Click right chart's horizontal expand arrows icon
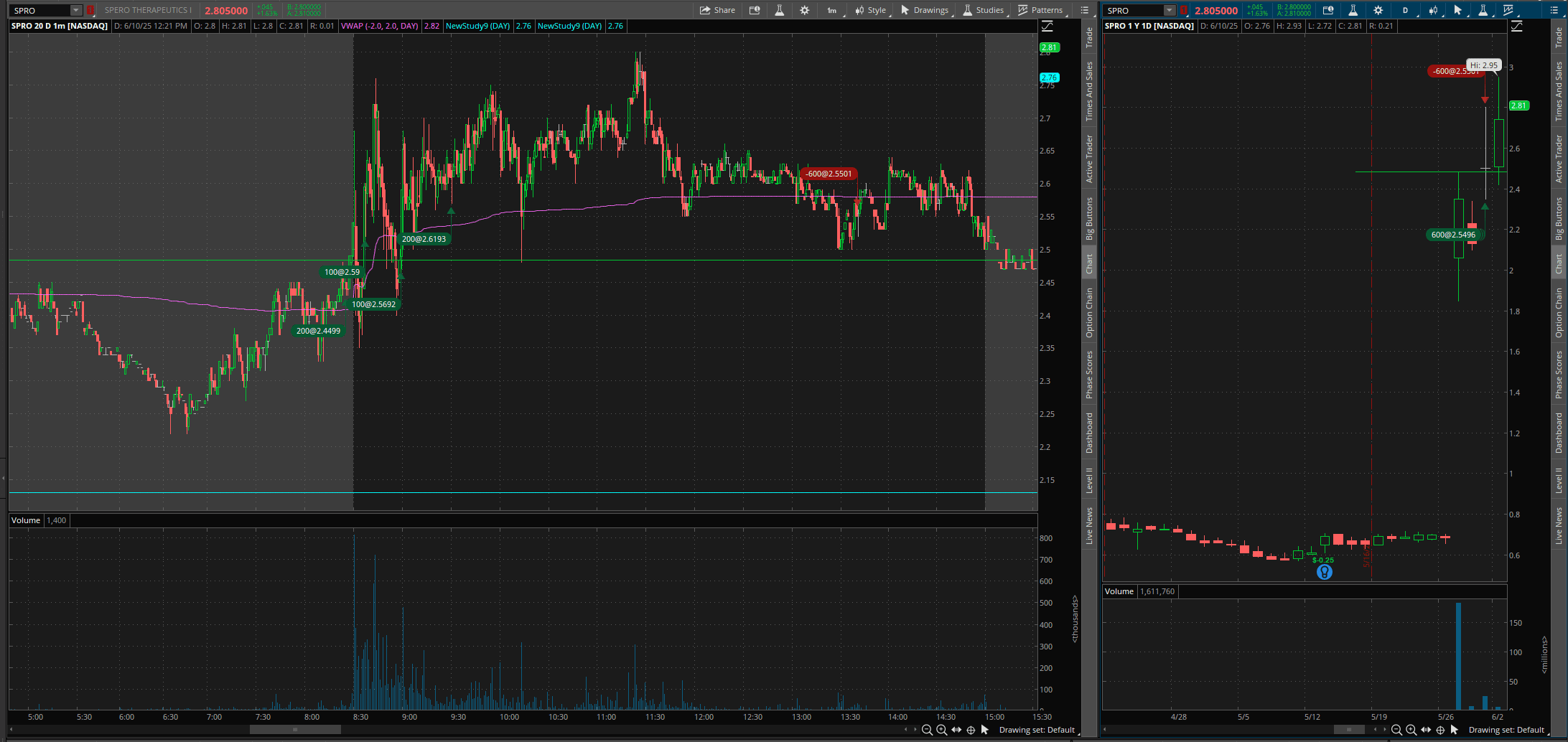The image size is (1568, 742). (x=1426, y=730)
